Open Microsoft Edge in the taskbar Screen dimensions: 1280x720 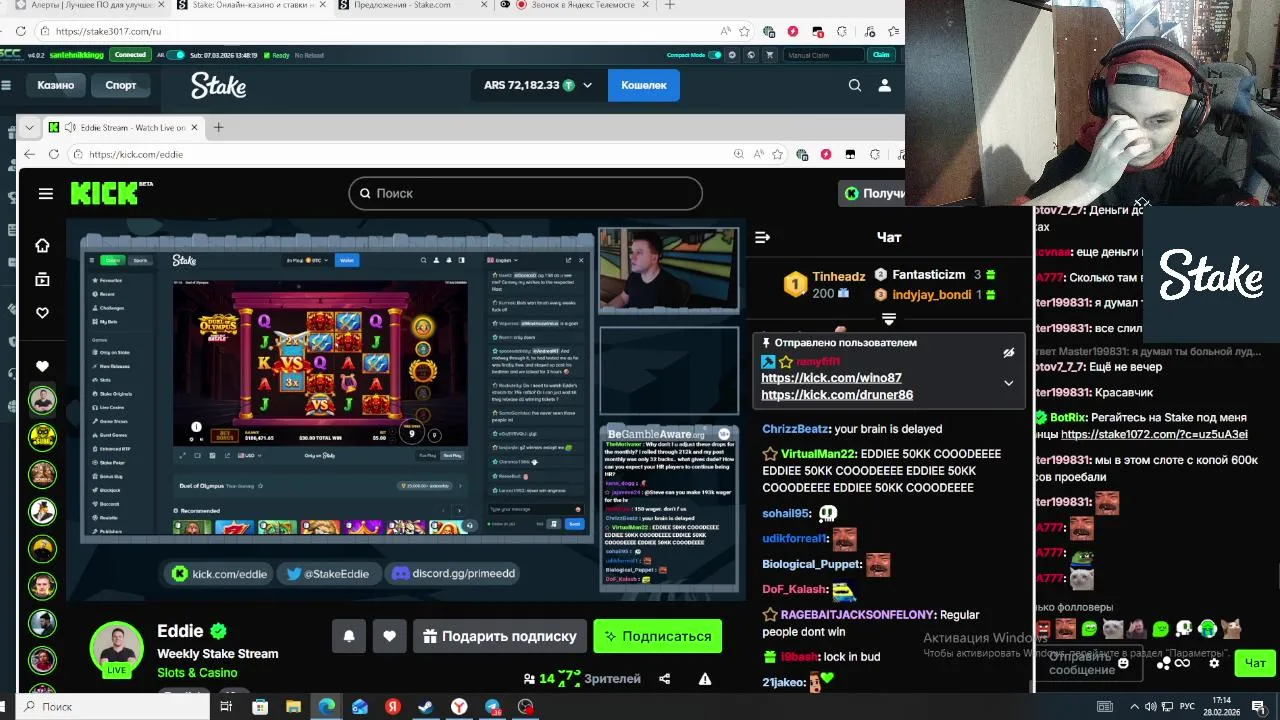tap(327, 707)
